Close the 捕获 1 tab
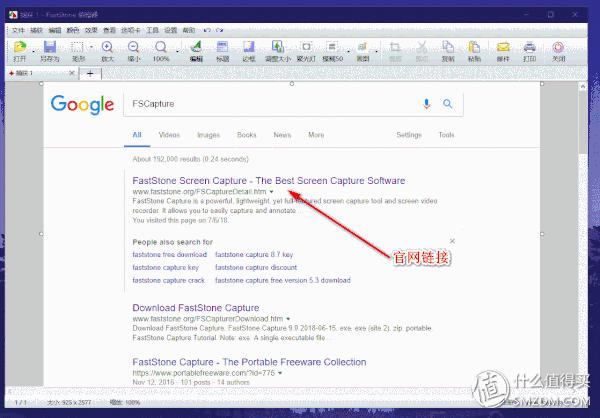Screen dimensions: 600x418 pyautogui.click(x=72, y=73)
